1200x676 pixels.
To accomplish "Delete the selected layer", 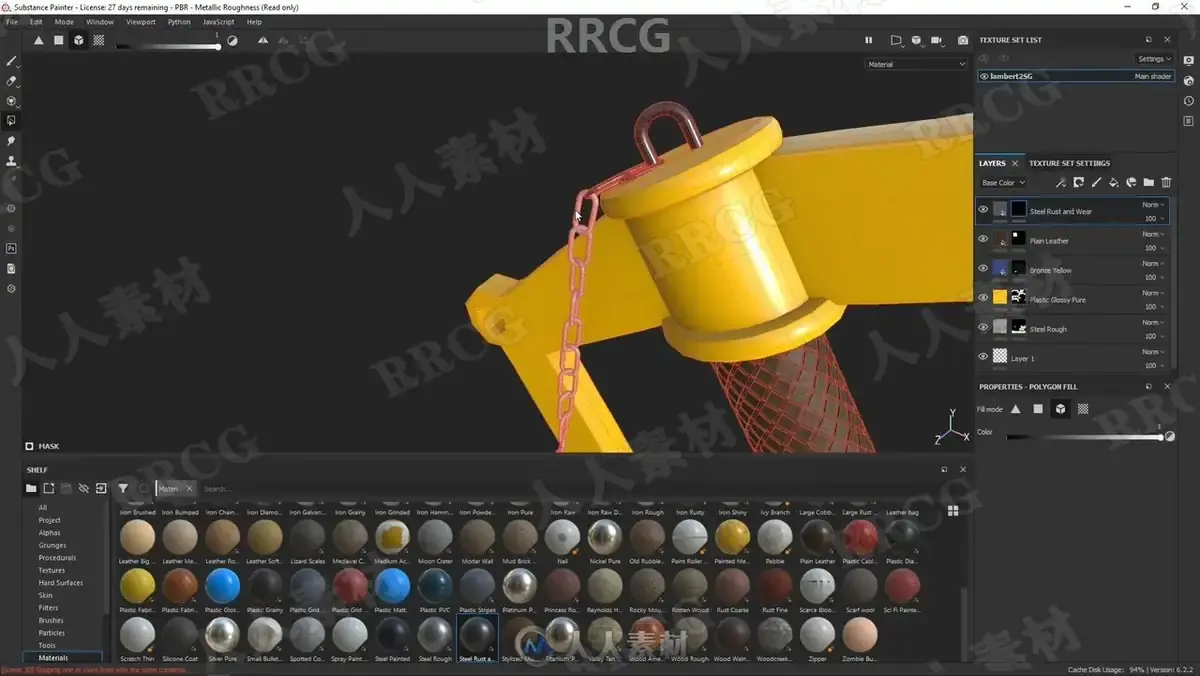I will point(1166,183).
